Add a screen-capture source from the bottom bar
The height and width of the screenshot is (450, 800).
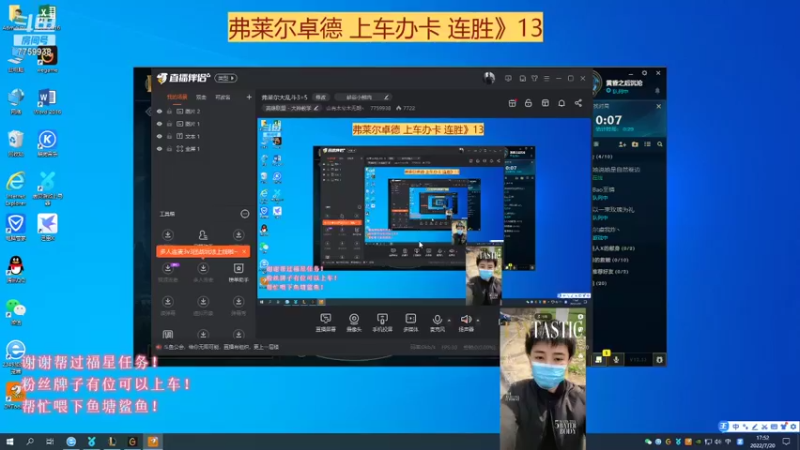326,322
